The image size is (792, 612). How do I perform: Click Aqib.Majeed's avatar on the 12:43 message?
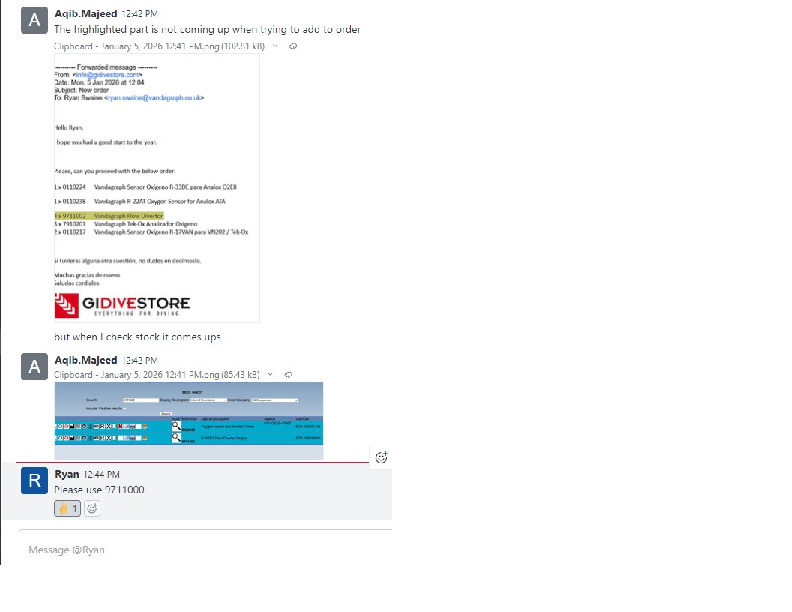[x=34, y=367]
